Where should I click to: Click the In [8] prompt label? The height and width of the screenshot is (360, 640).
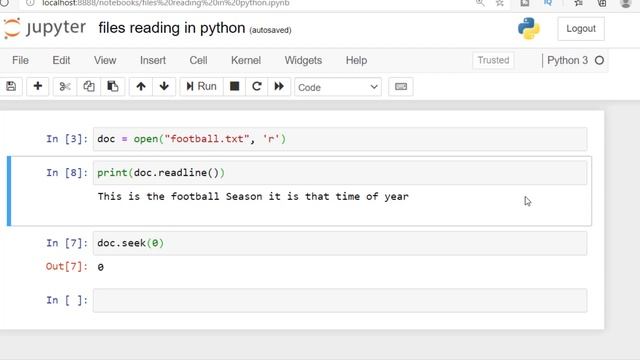[67, 173]
